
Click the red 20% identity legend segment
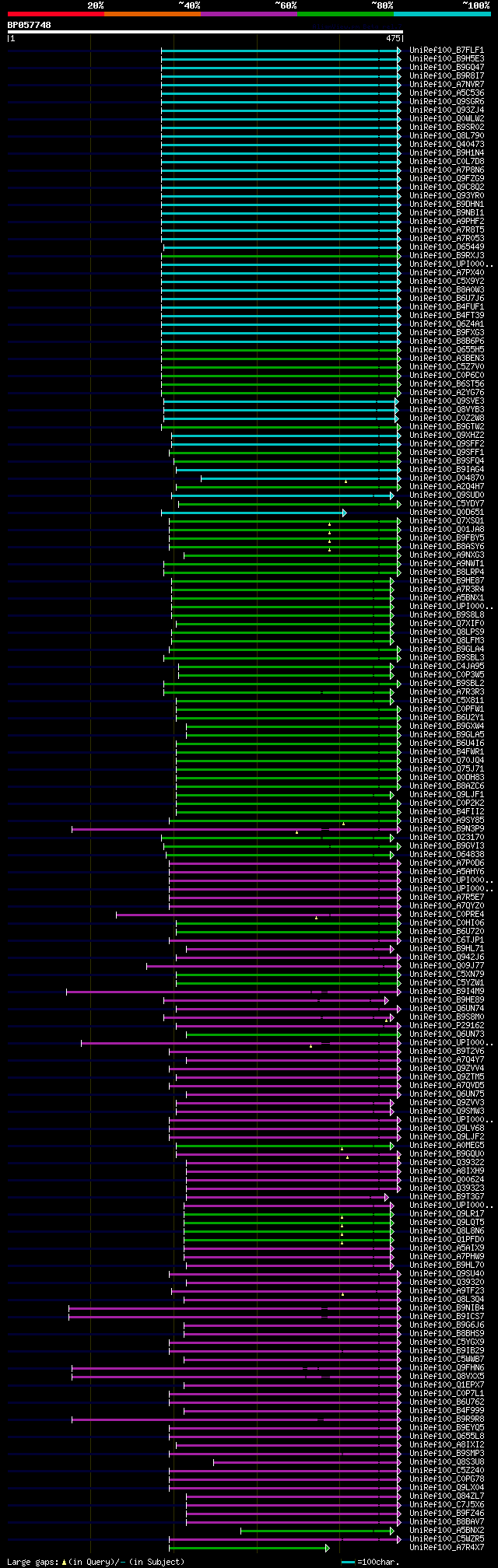point(56,14)
